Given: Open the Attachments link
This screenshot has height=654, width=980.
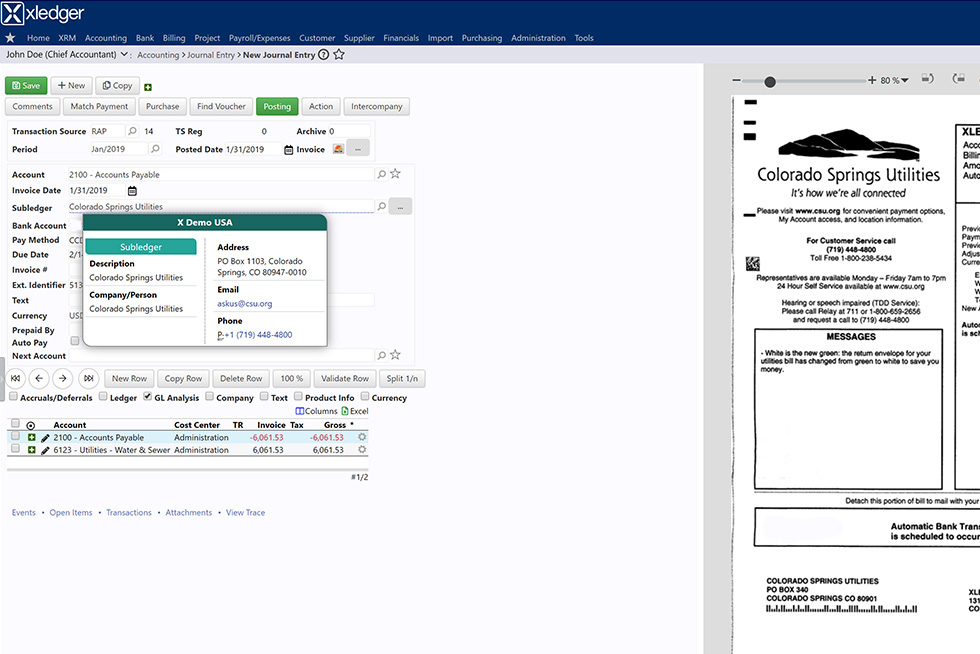Looking at the screenshot, I should [189, 513].
